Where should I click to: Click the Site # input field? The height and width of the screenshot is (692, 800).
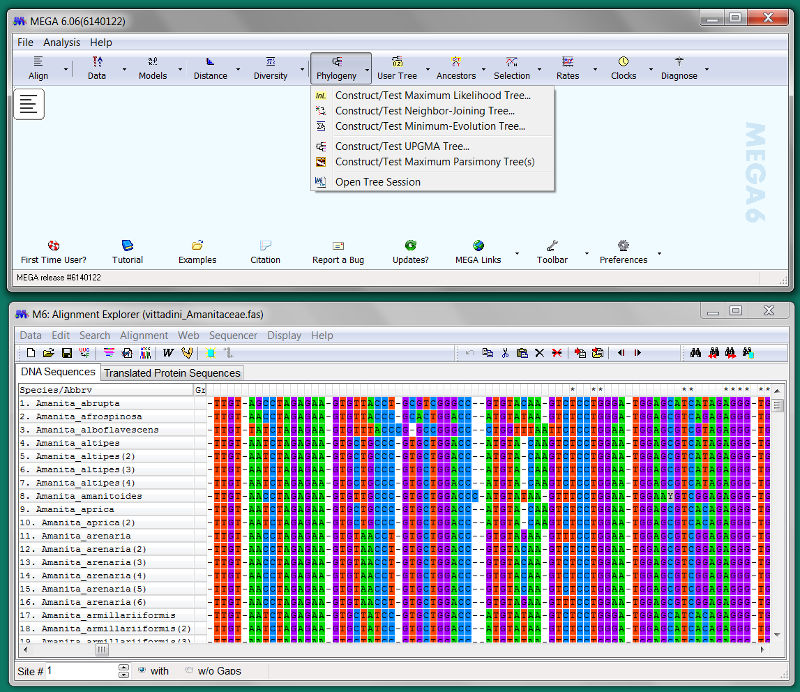pyautogui.click(x=82, y=671)
